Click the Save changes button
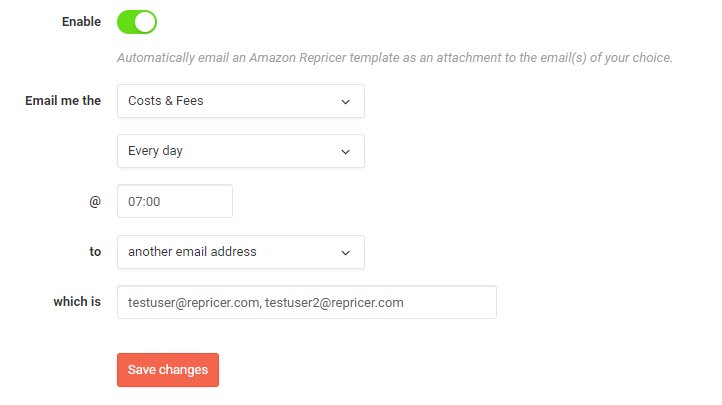The height and width of the screenshot is (405, 722). [x=168, y=370]
